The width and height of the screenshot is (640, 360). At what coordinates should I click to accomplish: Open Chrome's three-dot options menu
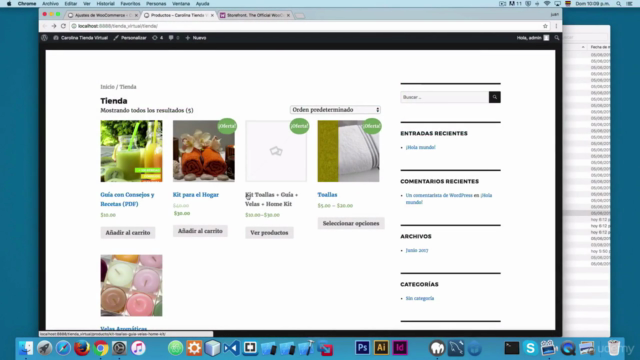(556, 26)
